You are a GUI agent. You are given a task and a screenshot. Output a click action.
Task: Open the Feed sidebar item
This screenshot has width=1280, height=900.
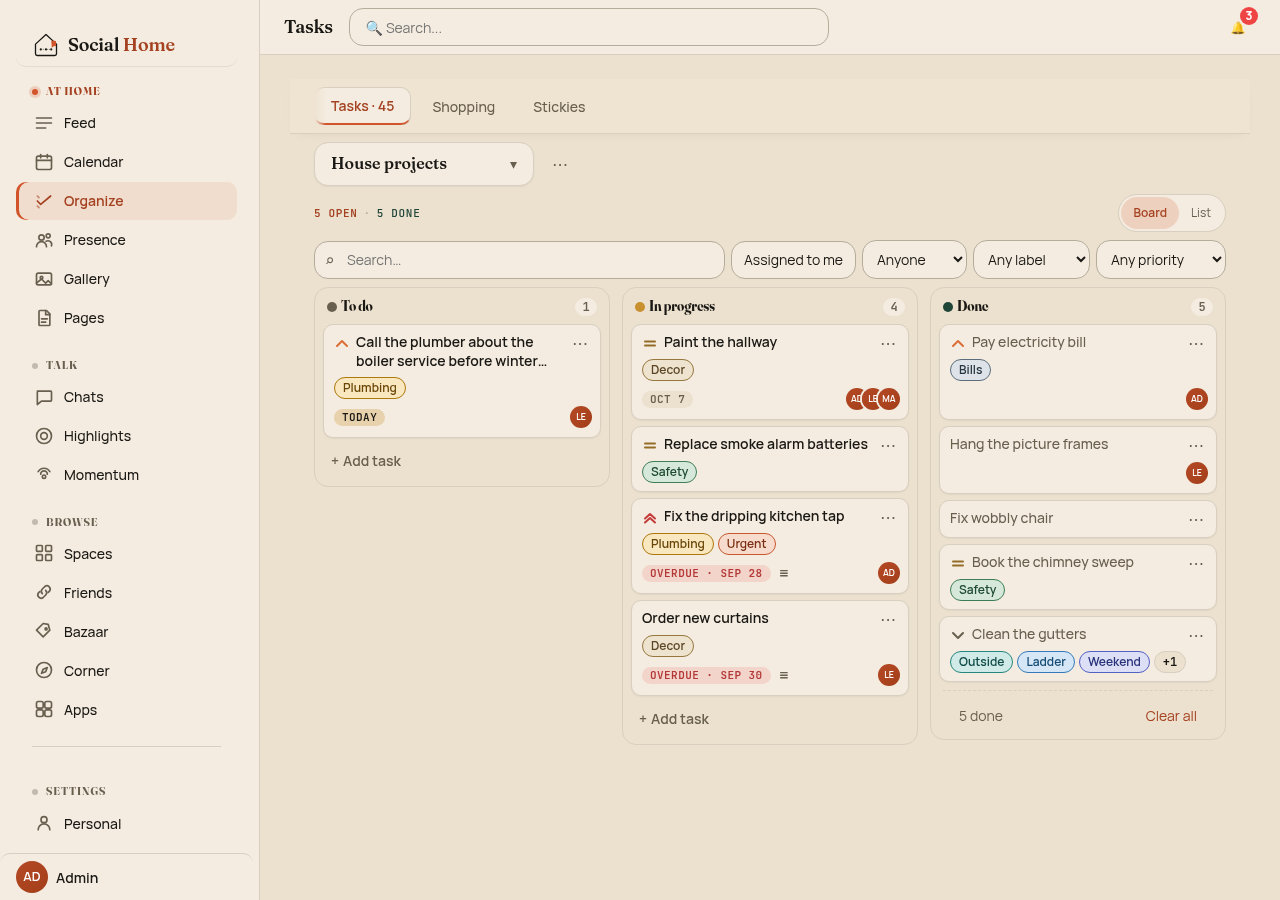pyautogui.click(x=126, y=123)
